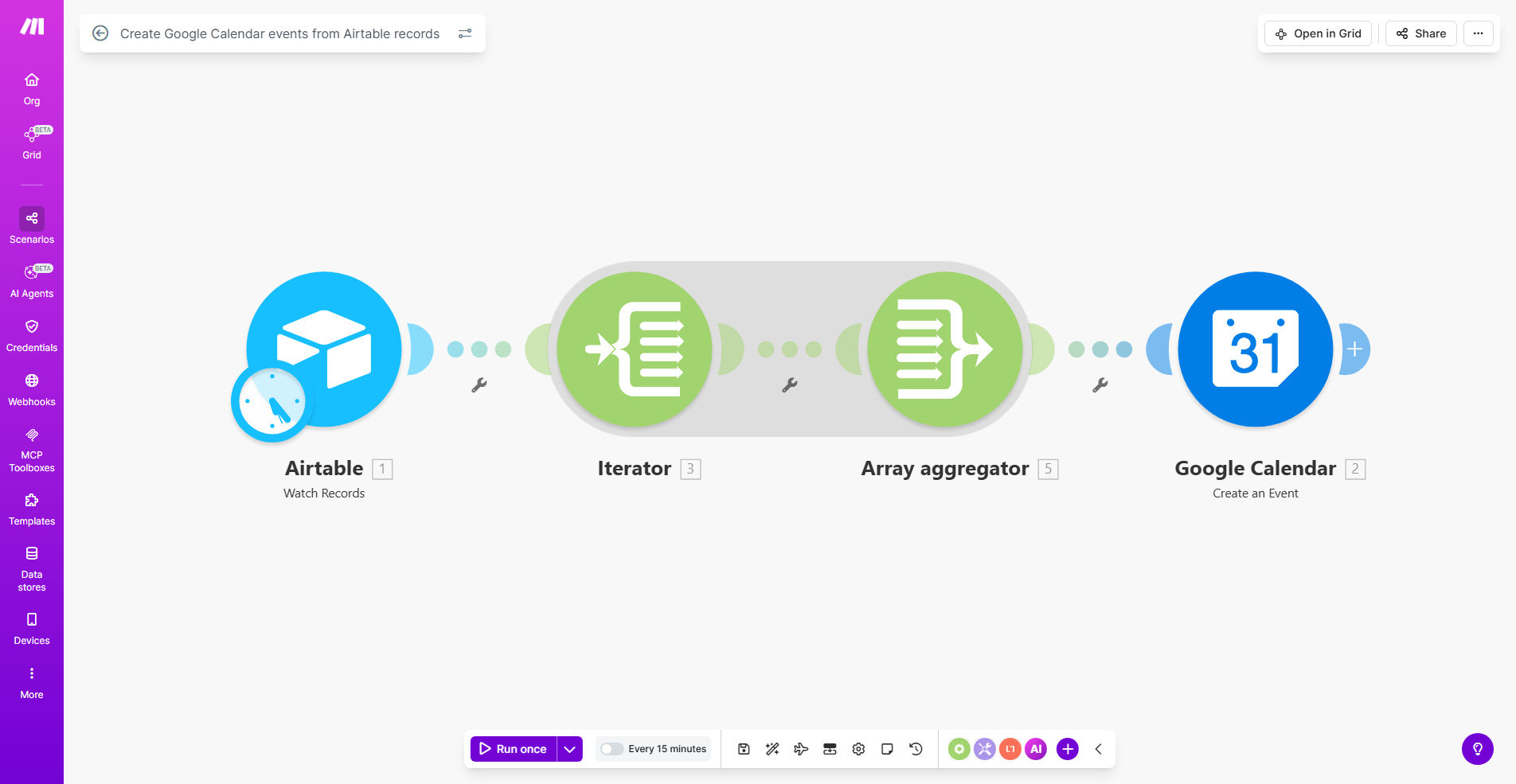Image resolution: width=1516 pixels, height=784 pixels.
Task: Save the scenario with the floppy disk icon
Action: pyautogui.click(x=744, y=749)
